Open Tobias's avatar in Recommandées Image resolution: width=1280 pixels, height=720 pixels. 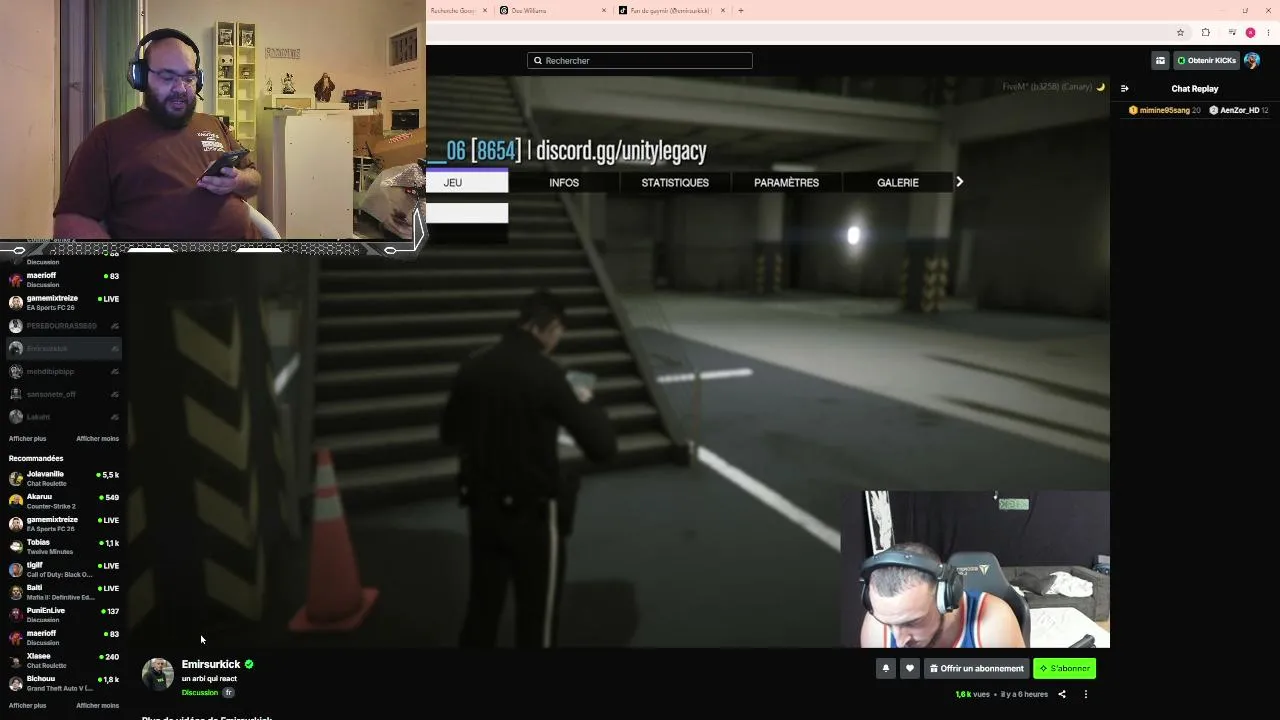[x=16, y=546]
